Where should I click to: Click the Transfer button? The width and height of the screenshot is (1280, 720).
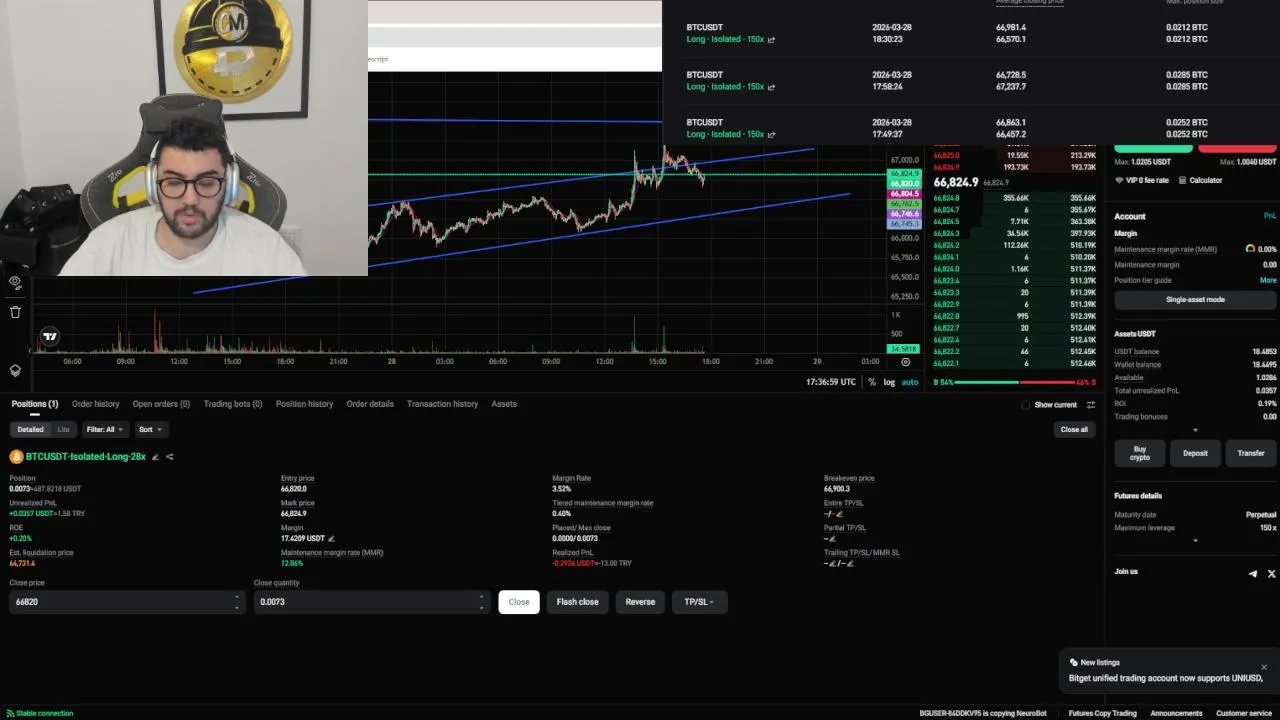(1251, 453)
